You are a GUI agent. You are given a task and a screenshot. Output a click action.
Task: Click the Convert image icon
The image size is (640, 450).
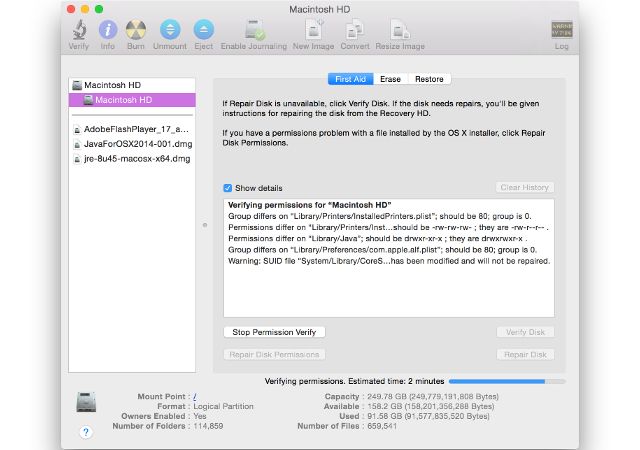[x=354, y=30]
